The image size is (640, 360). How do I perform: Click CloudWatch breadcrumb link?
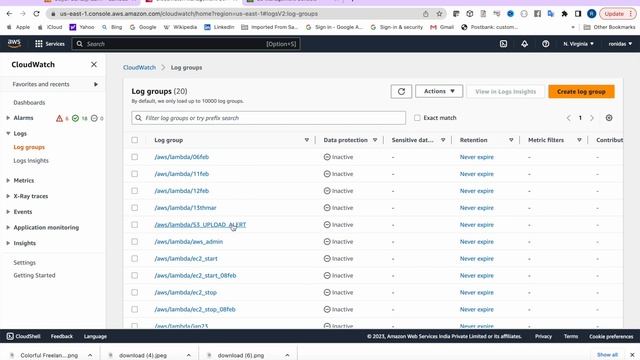139,67
